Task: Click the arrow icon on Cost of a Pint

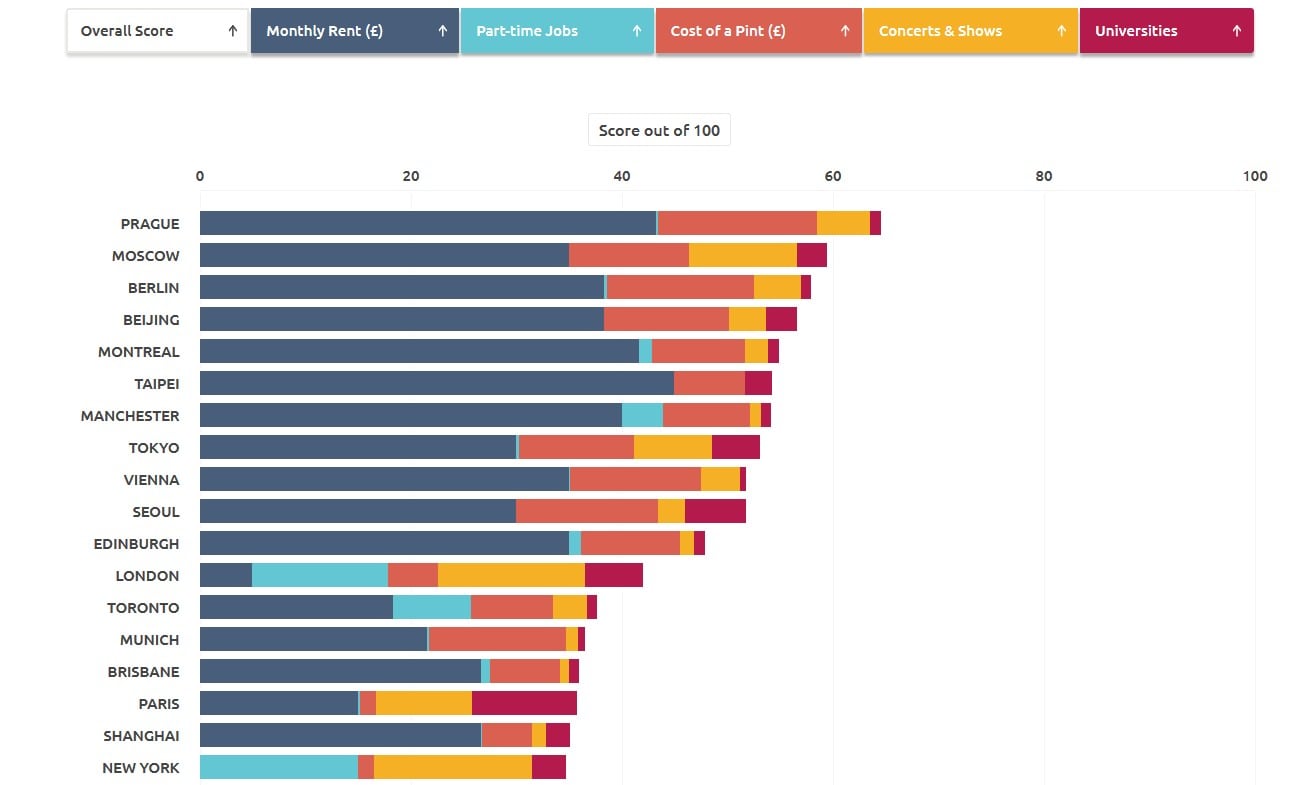Action: pyautogui.click(x=845, y=31)
